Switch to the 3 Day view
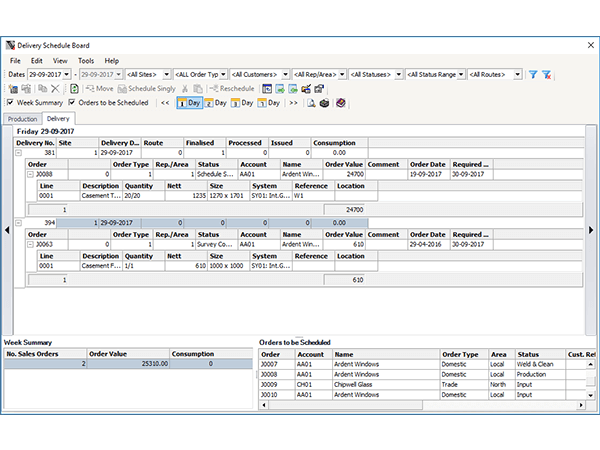Screen dimensions: 600x450 243,102
